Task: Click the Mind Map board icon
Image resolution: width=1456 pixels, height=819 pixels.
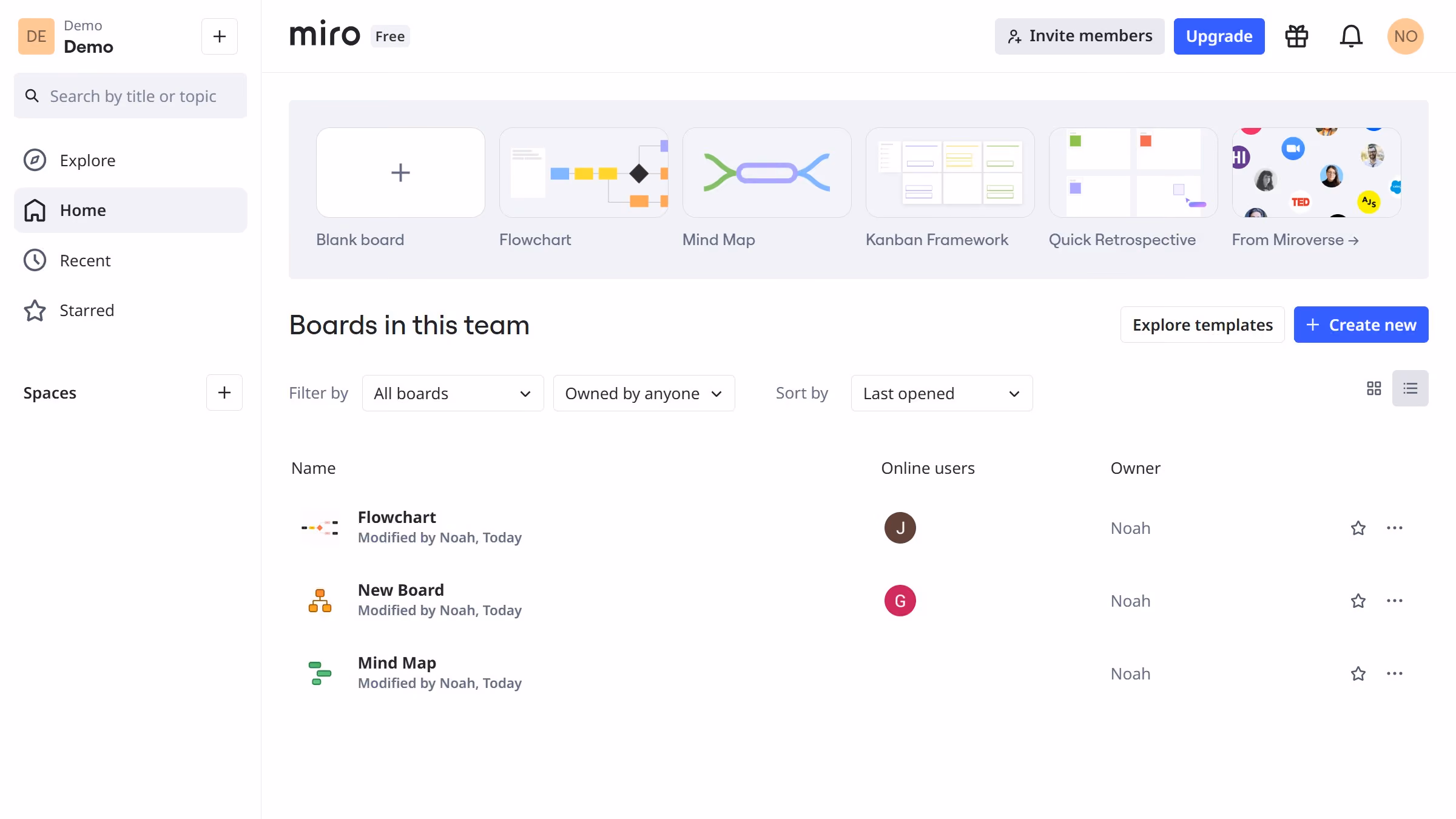Action: point(320,673)
